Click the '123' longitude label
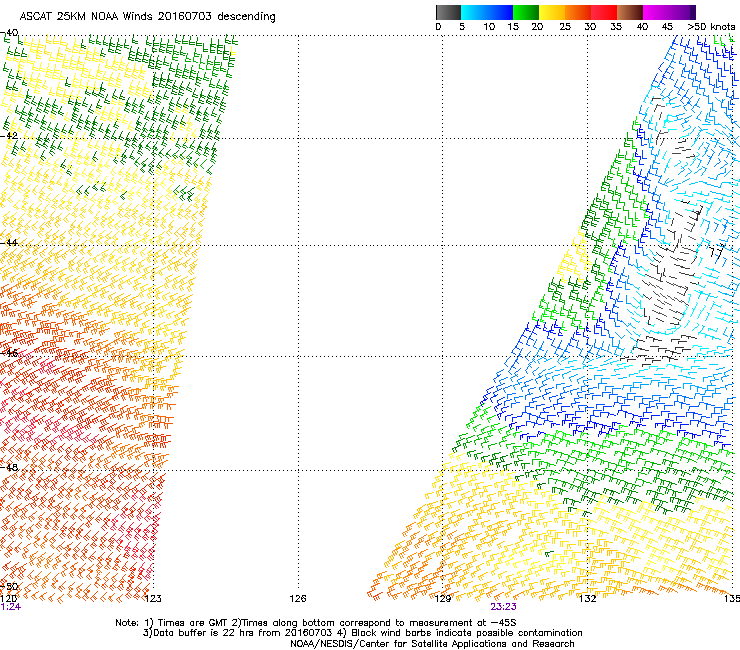 pos(153,599)
